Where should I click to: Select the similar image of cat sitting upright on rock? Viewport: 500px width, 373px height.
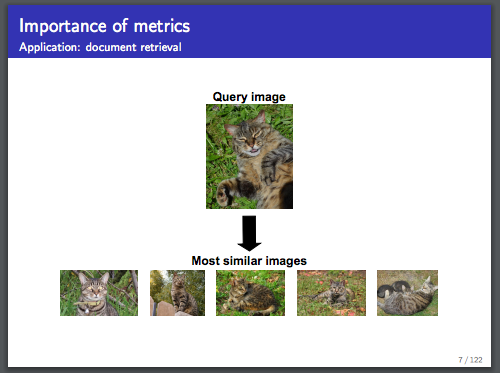(x=177, y=293)
